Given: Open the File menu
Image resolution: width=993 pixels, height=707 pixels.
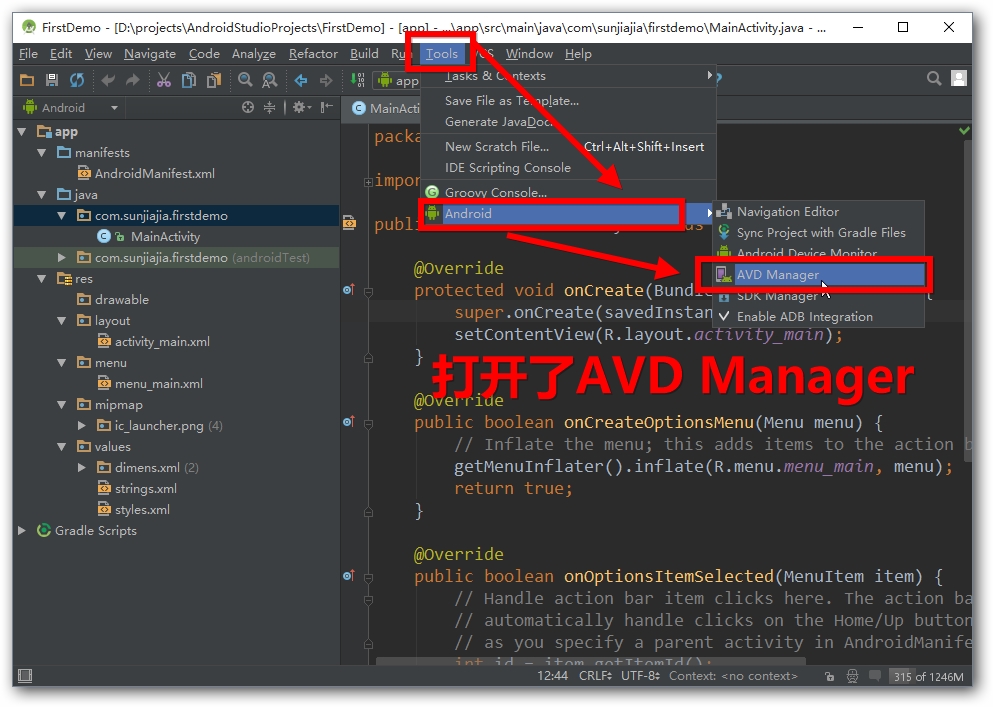Looking at the screenshot, I should click(x=28, y=54).
